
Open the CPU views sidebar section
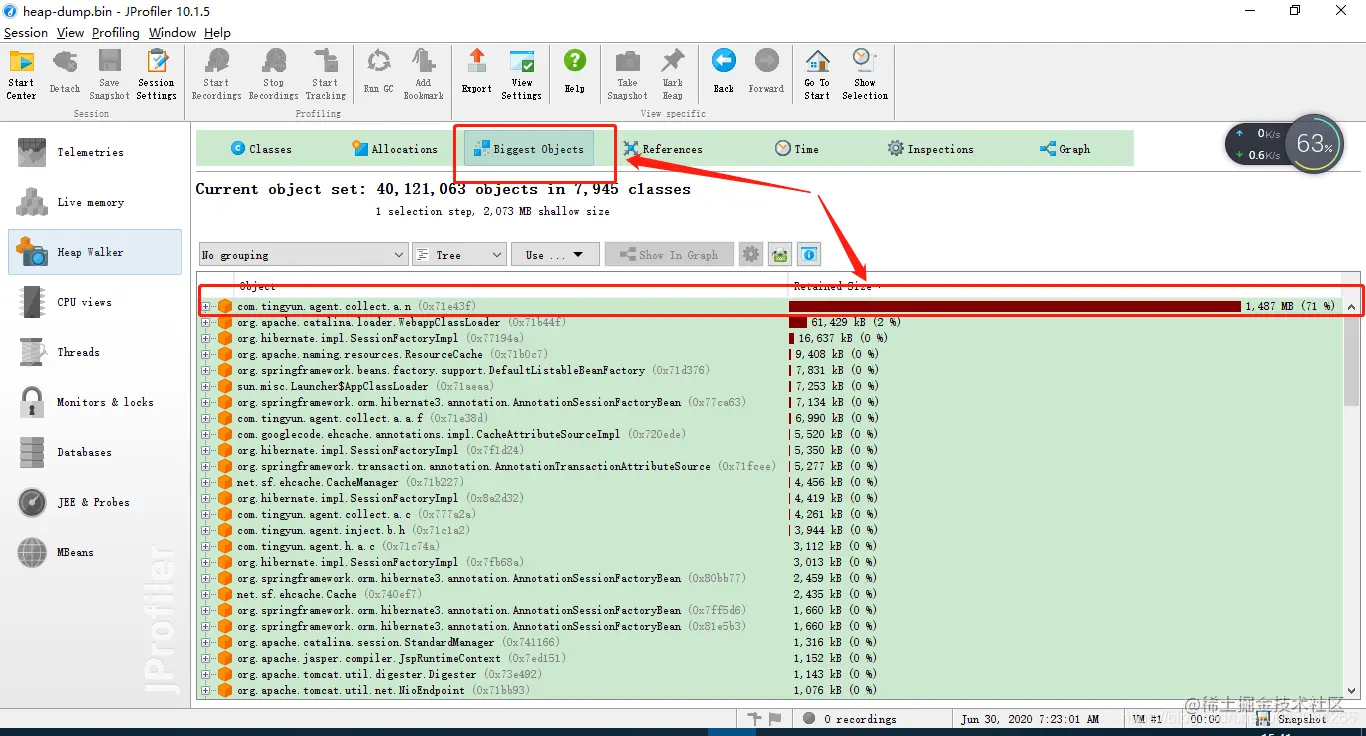pos(95,302)
